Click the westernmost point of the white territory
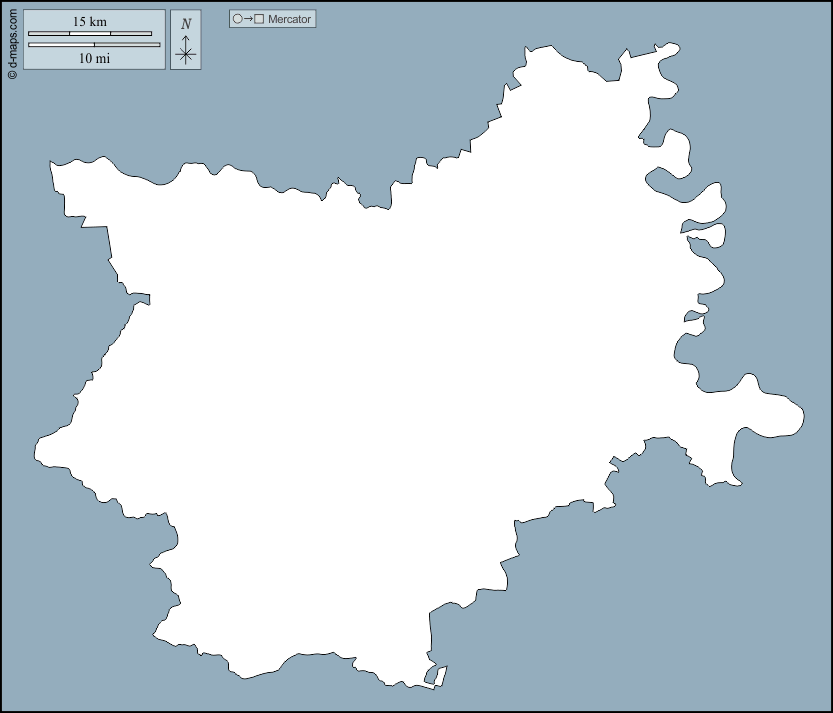The width and height of the screenshot is (833, 713). [x=38, y=450]
